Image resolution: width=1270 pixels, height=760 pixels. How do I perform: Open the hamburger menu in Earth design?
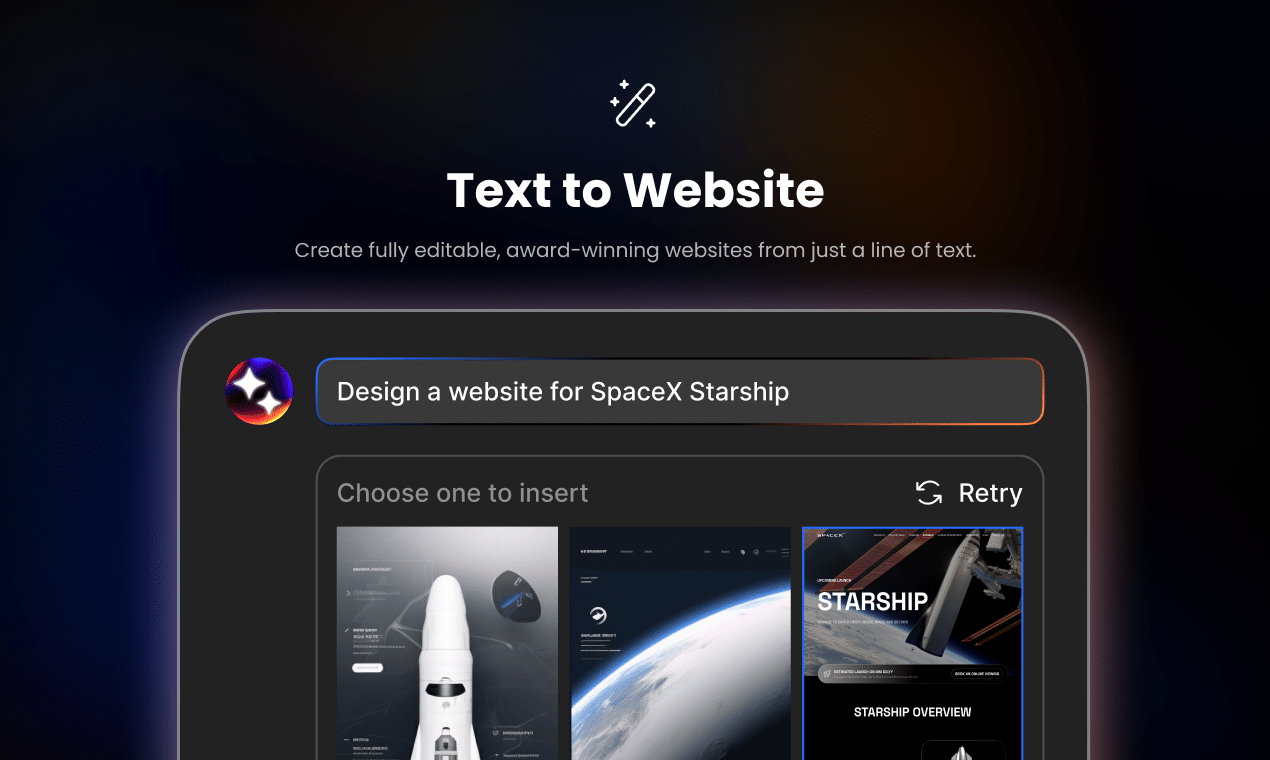click(x=784, y=551)
